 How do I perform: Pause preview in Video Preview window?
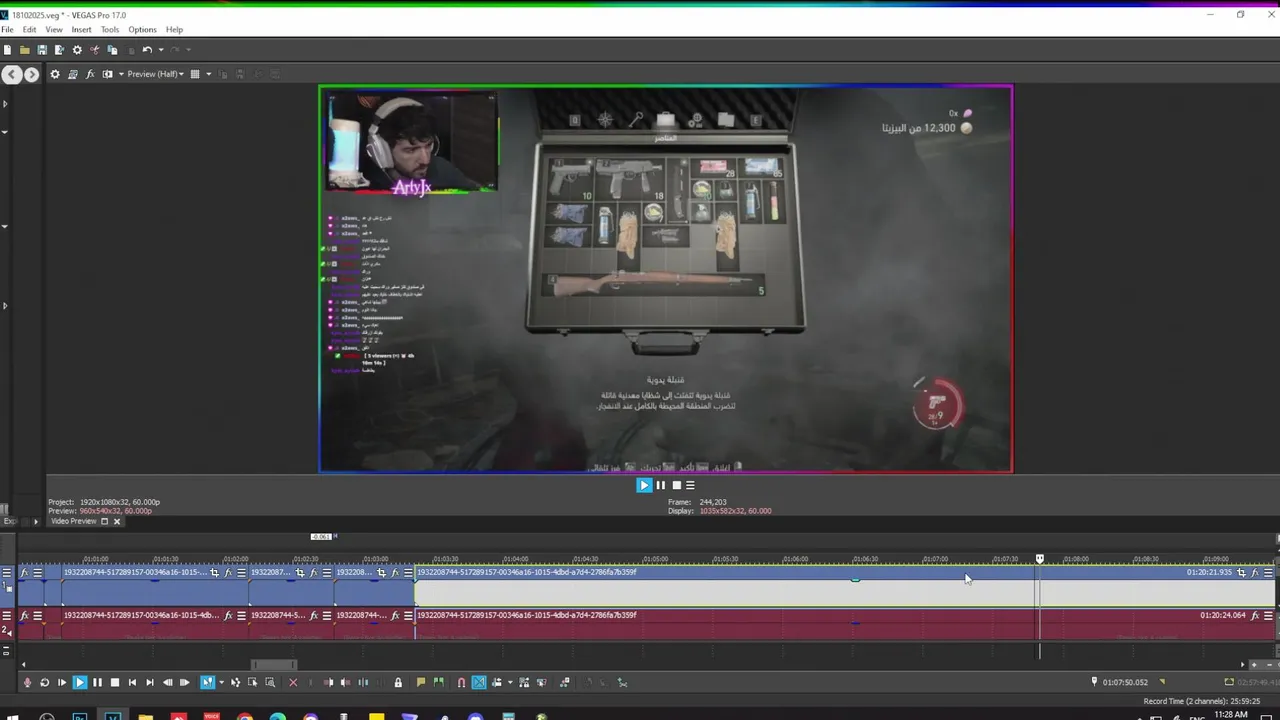[660, 485]
